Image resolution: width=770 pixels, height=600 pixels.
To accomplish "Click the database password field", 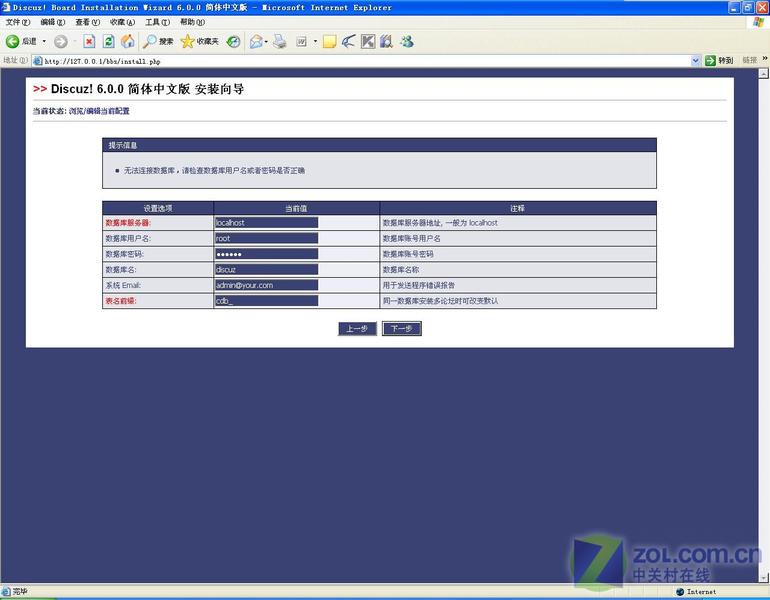I will click(266, 254).
